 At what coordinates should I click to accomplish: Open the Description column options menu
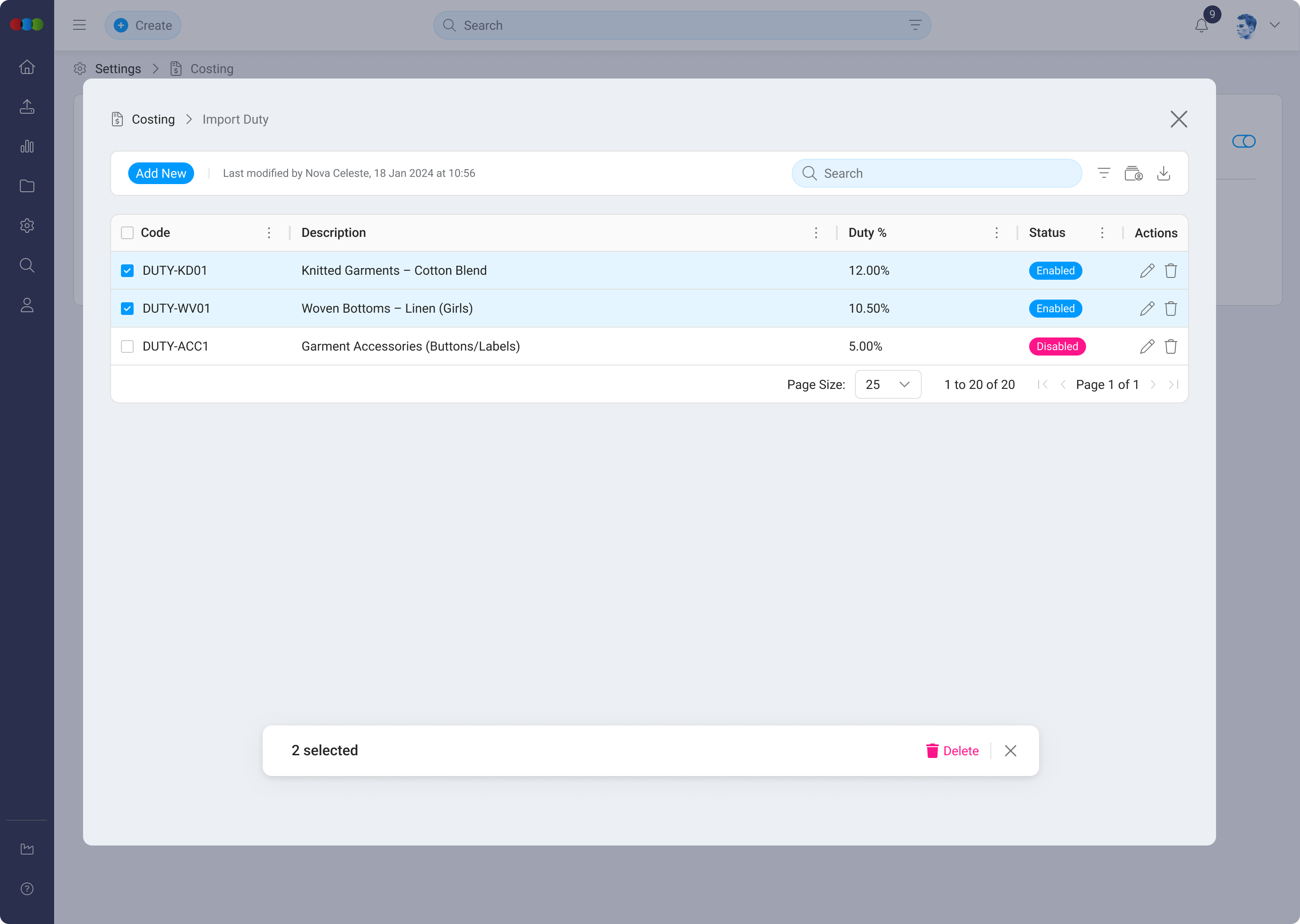pyautogui.click(x=816, y=233)
